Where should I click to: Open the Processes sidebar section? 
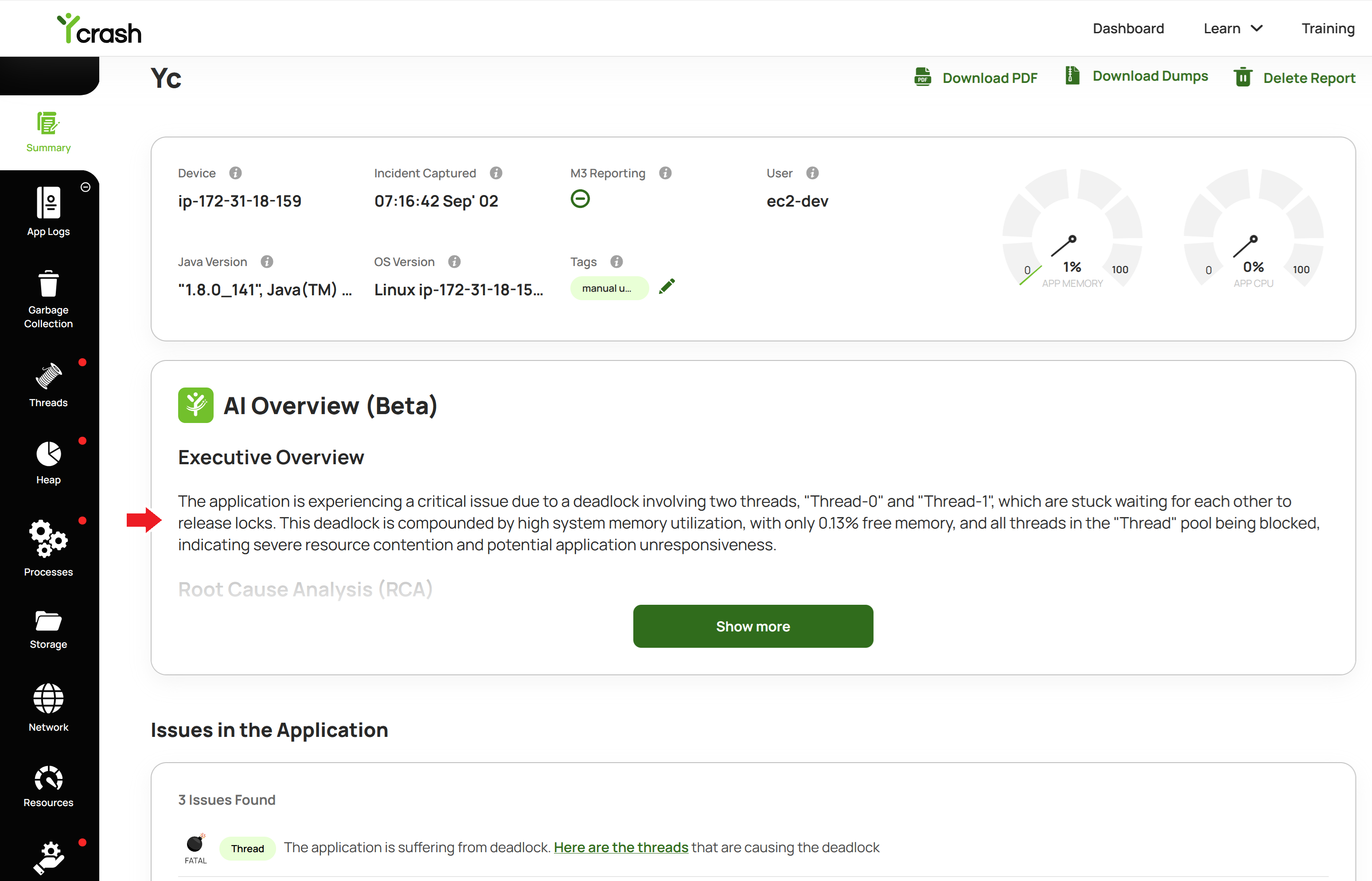point(49,548)
